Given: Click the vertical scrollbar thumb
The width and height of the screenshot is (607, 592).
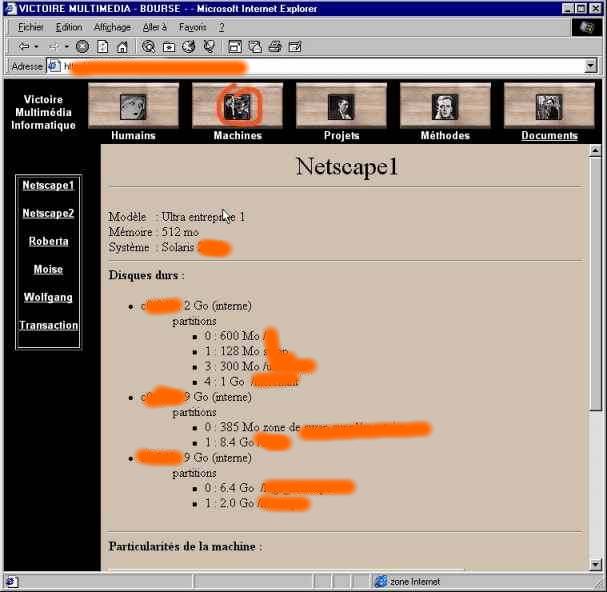Looking at the screenshot, I should click(x=595, y=283).
